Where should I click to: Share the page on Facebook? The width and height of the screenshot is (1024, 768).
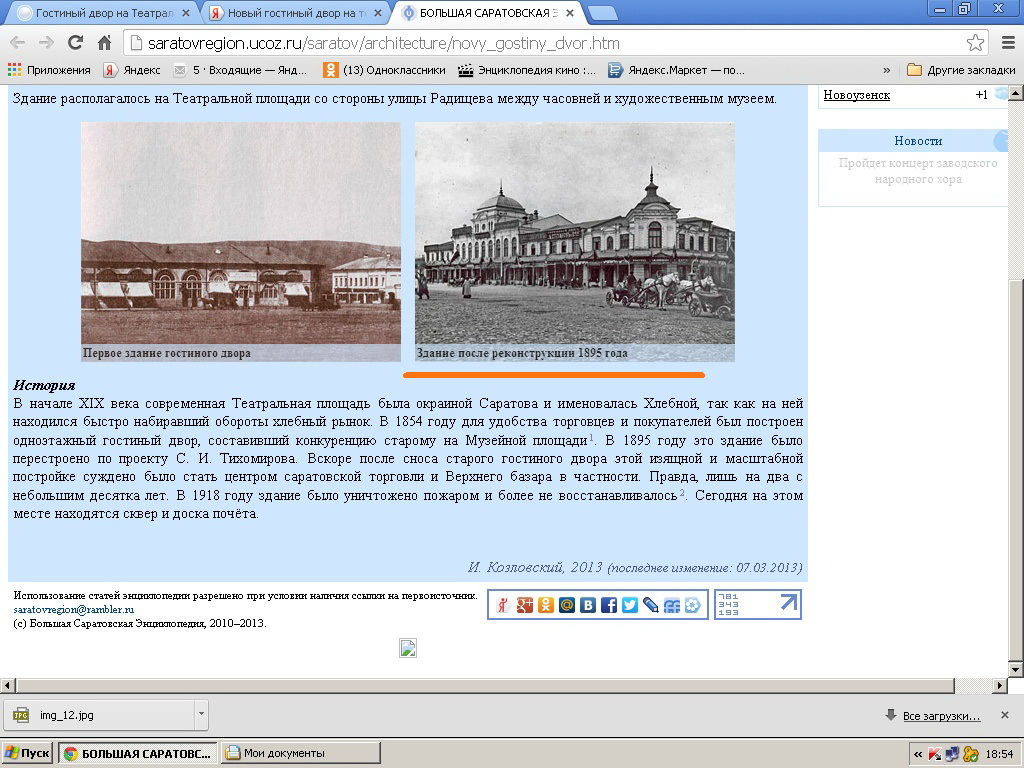609,605
